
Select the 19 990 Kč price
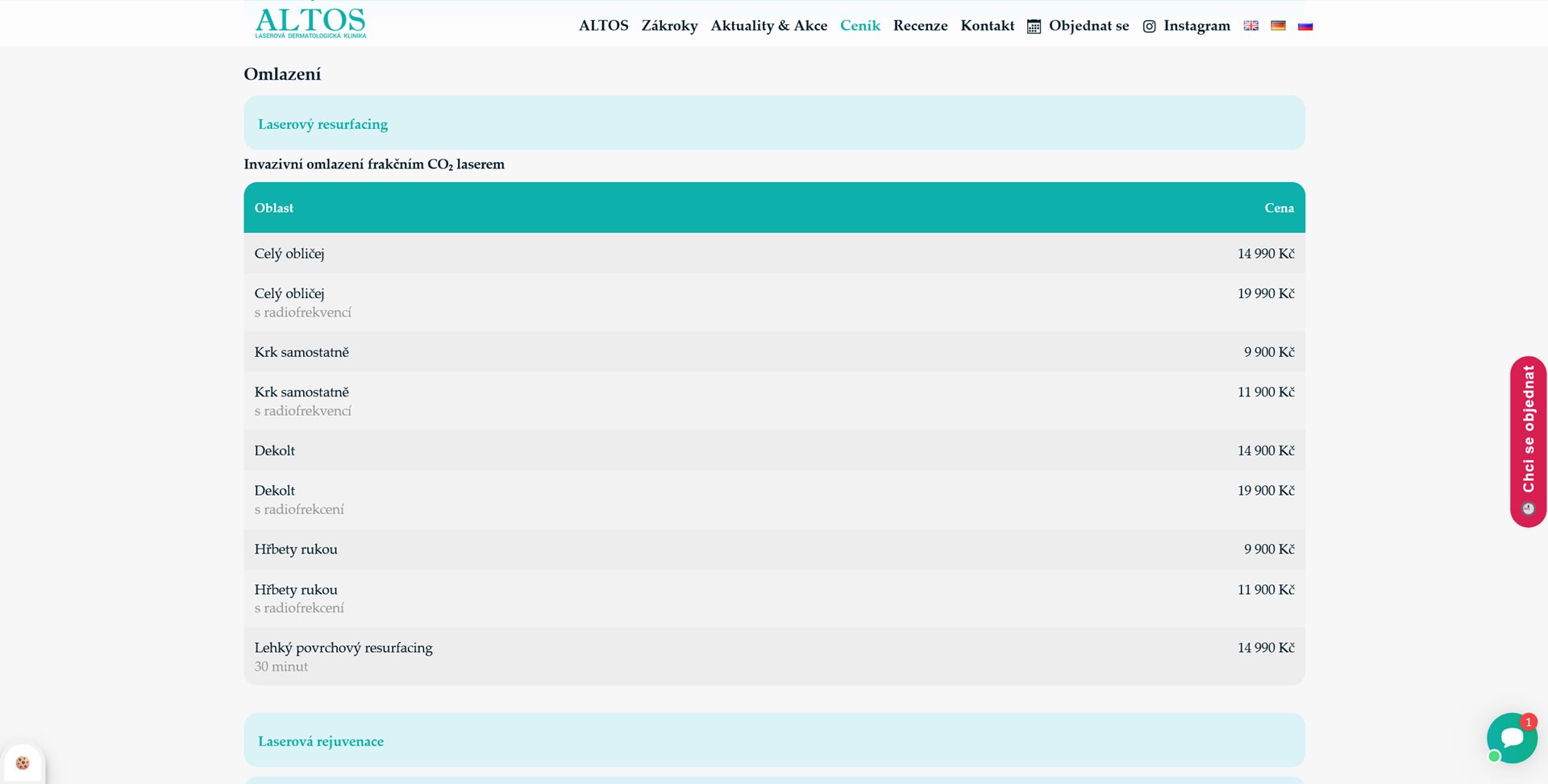pos(1266,293)
